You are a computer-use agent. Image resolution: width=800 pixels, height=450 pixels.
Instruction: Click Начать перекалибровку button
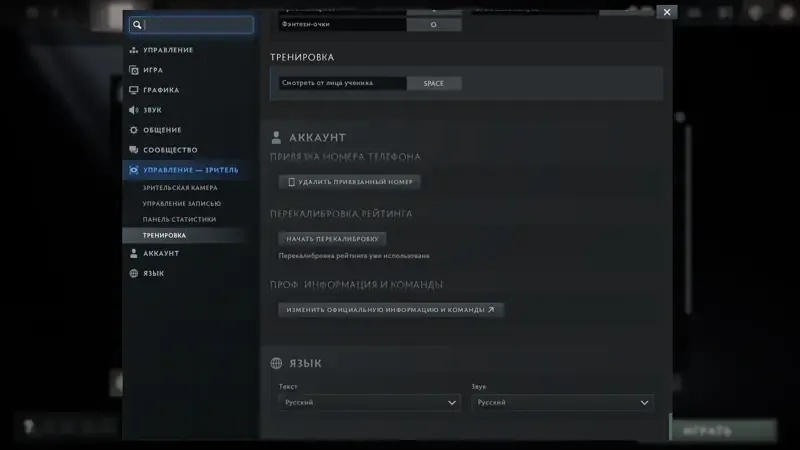pyautogui.click(x=332, y=239)
